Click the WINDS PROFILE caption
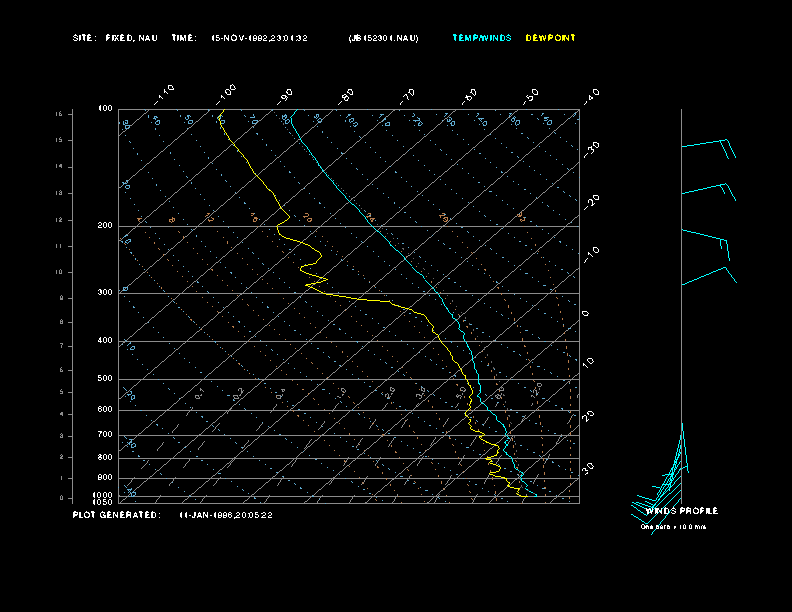The height and width of the screenshot is (612, 792). pyautogui.click(x=681, y=511)
